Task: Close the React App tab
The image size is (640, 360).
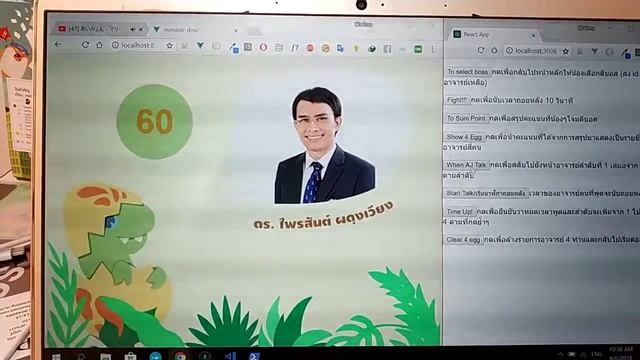Action: 533,36
